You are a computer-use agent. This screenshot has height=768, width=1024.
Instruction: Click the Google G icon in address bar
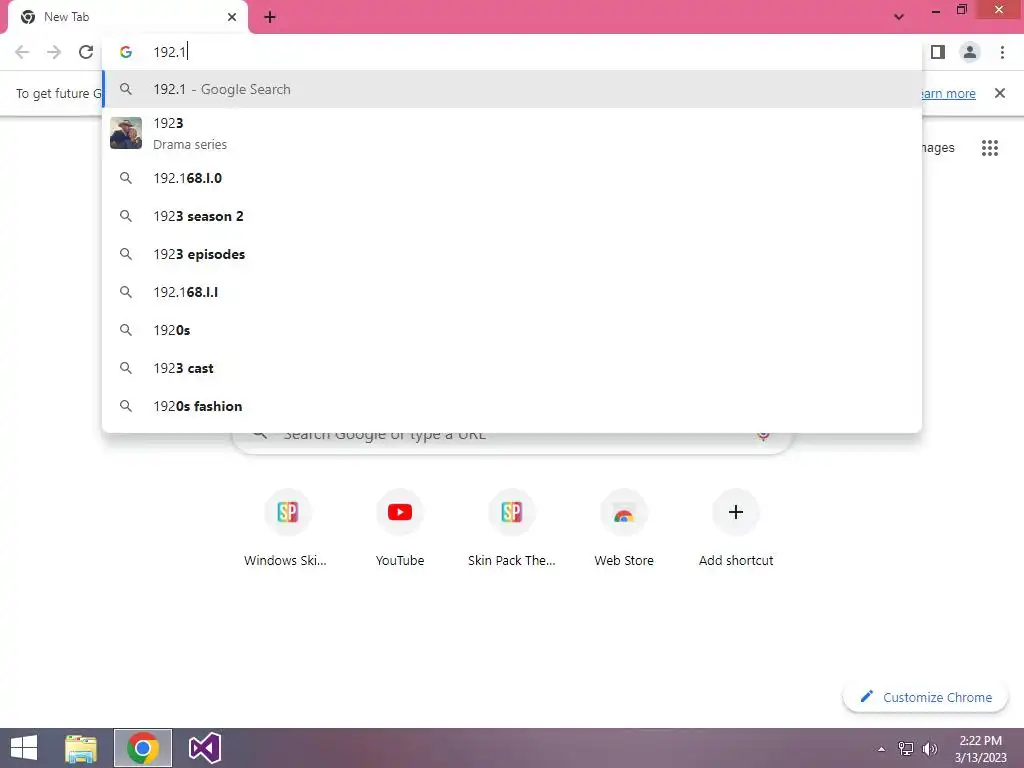126,52
